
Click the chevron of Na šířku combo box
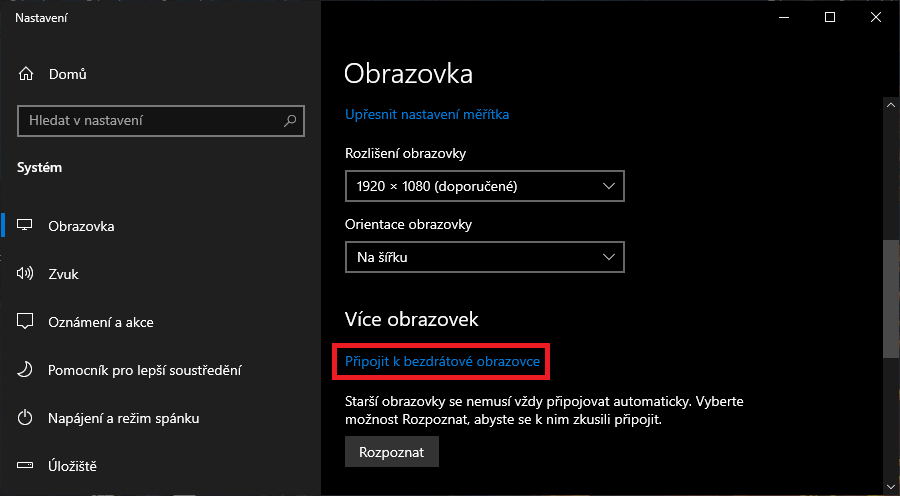point(608,257)
